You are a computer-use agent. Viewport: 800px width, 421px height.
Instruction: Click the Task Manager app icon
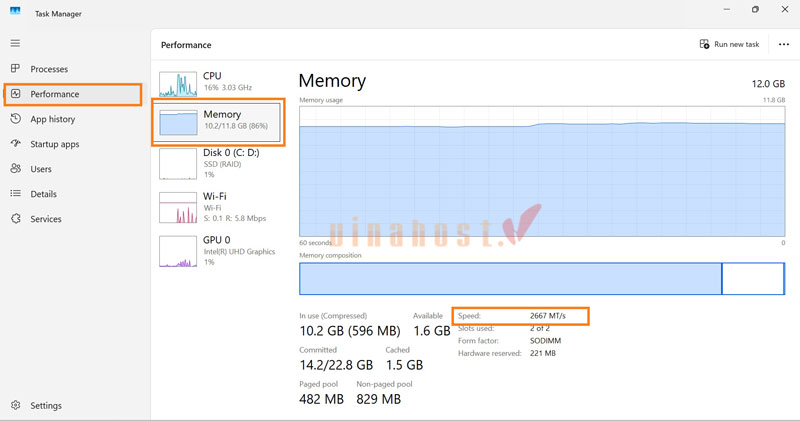tap(15, 11)
